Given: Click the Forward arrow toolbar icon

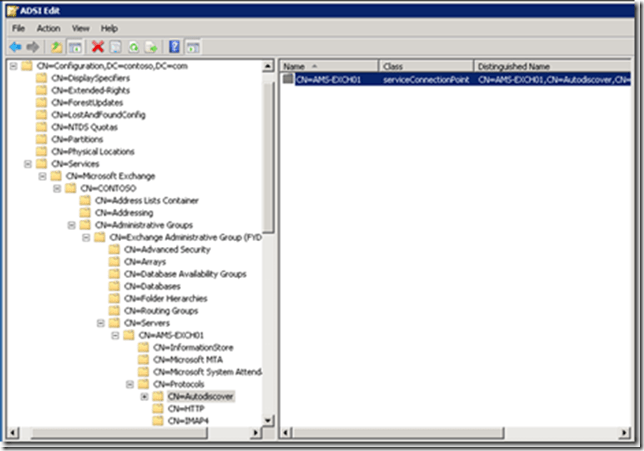Looking at the screenshot, I should pos(33,46).
